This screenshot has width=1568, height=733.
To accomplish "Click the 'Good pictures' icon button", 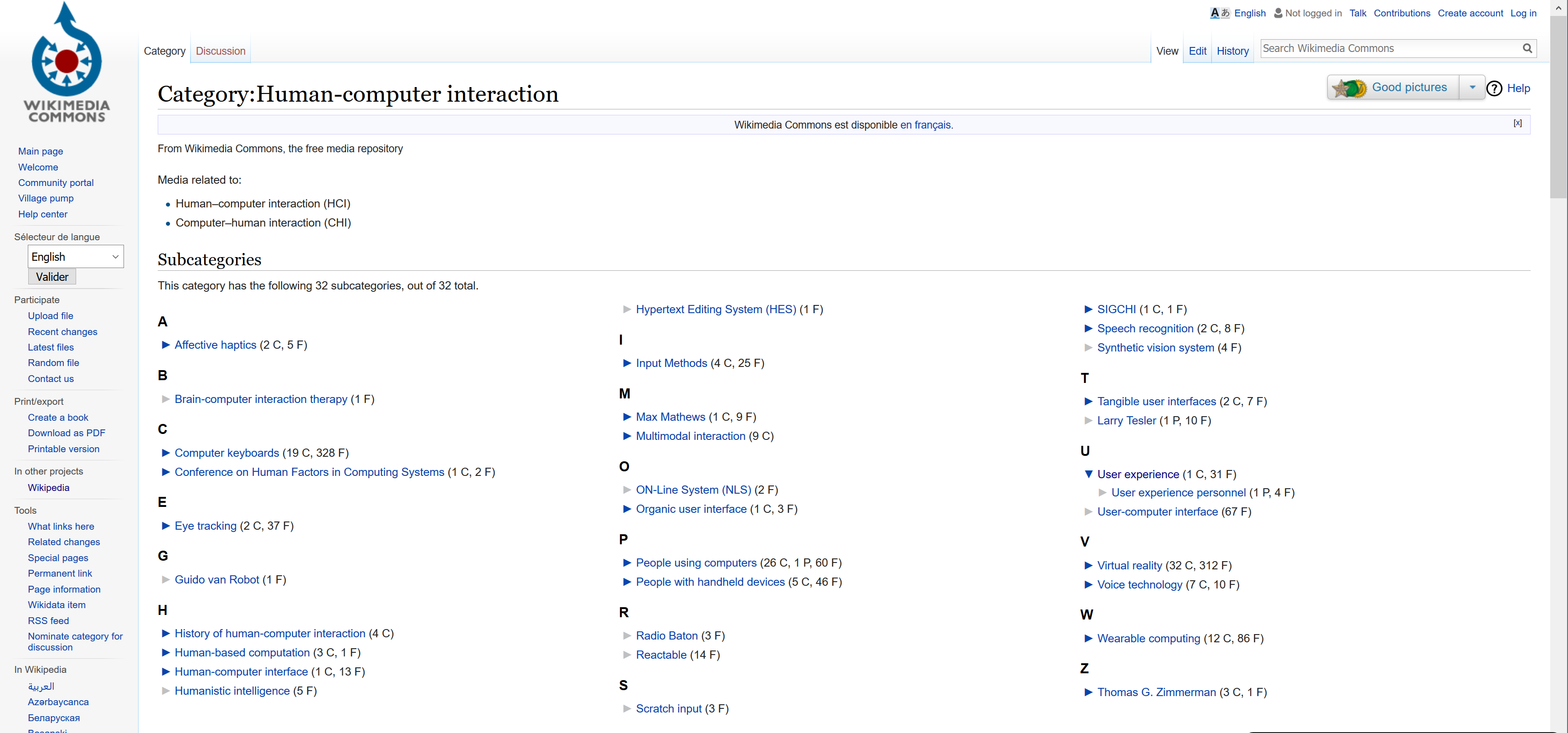I will tap(1348, 88).
